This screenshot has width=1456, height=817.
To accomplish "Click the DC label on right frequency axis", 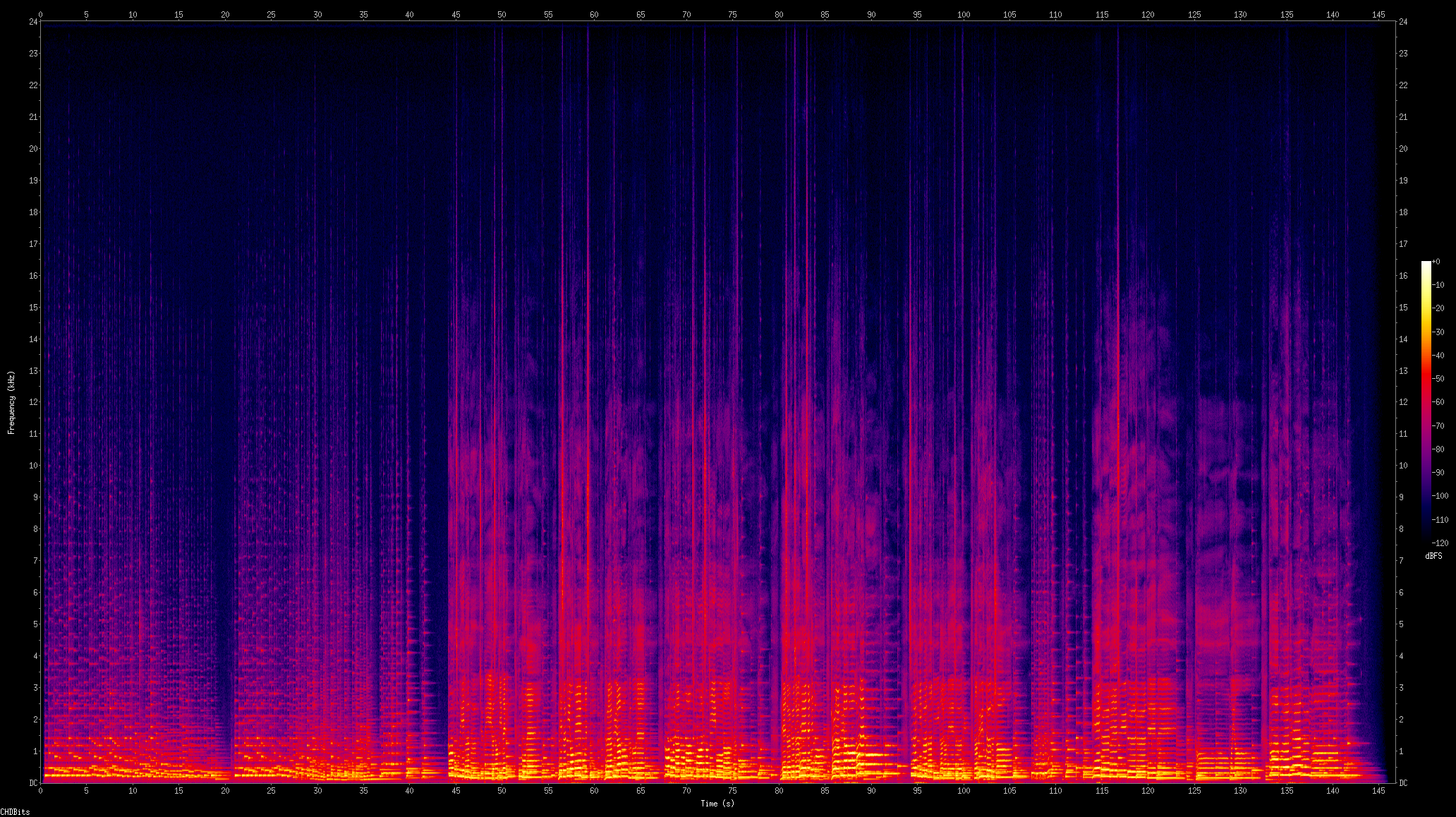I will coord(1403,783).
